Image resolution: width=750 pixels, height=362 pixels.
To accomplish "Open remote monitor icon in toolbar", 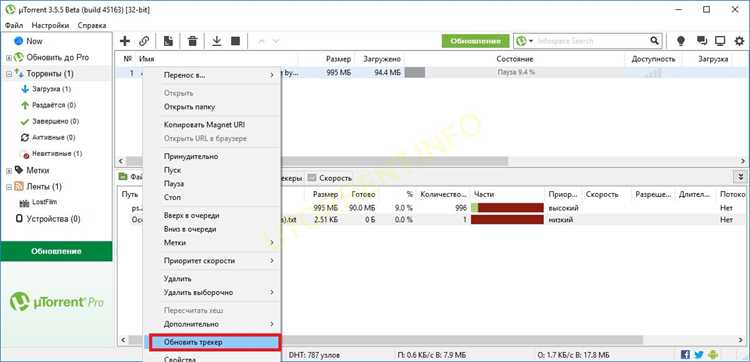I will point(720,41).
